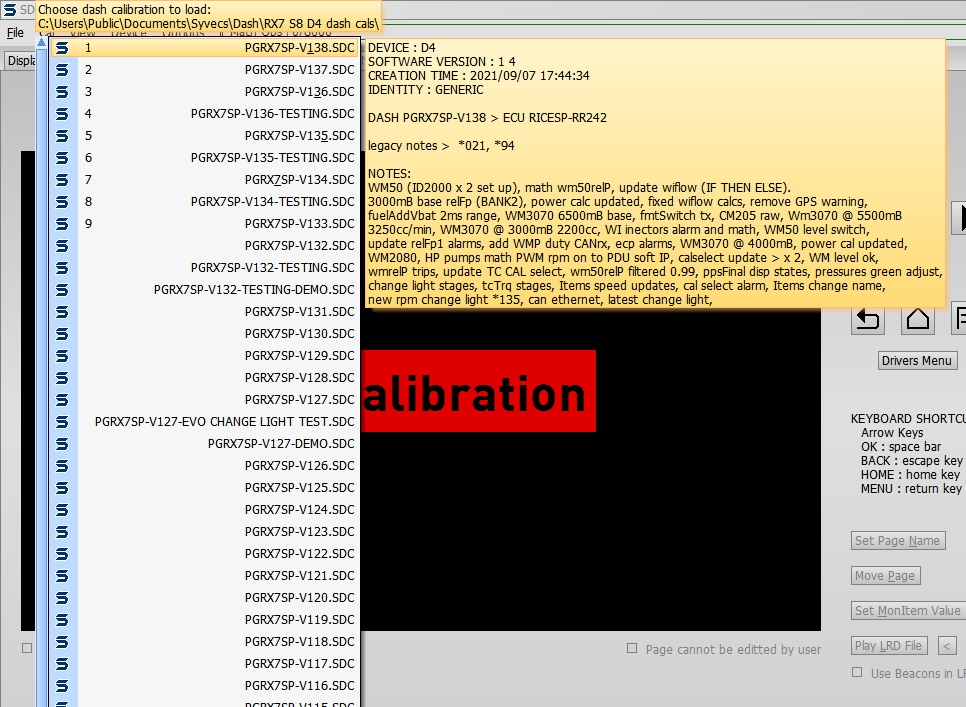Click the file icon next to PGRX7SP-V127-DEMO.SDC
This screenshot has width=966, height=707.
62,444
